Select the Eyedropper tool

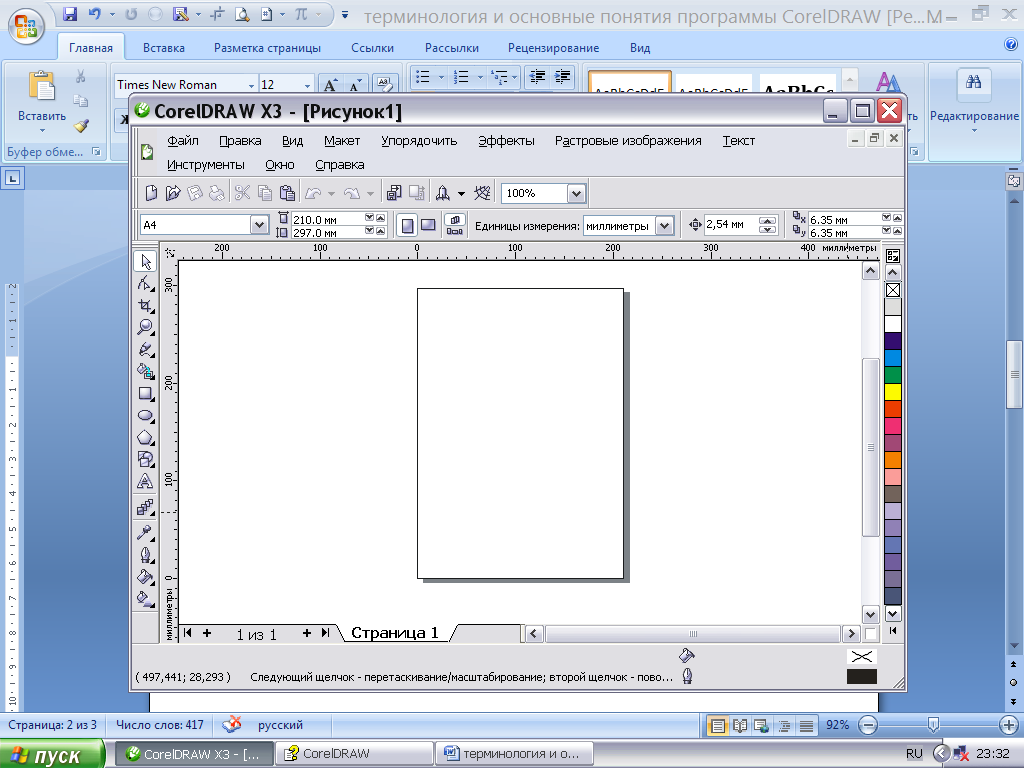(145, 533)
